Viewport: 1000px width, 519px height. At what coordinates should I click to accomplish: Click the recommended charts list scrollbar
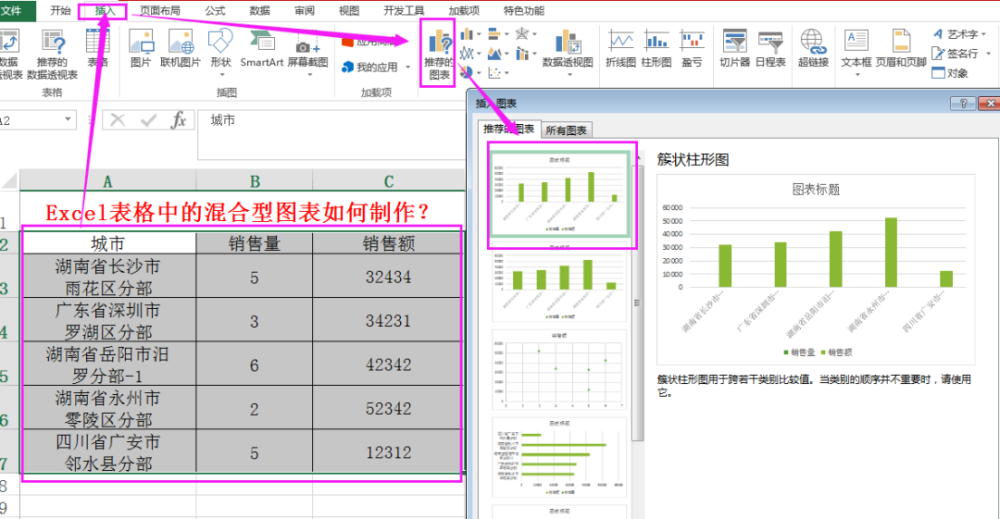tap(636, 303)
